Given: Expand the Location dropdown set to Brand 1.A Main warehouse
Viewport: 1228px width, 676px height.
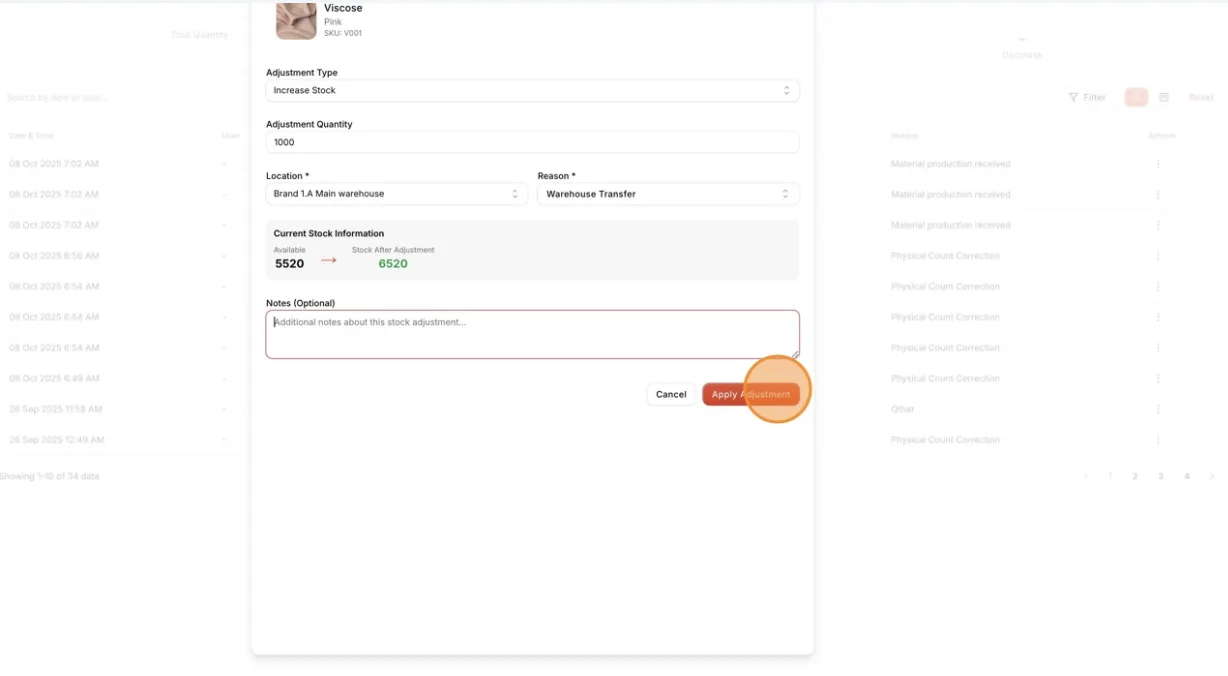Looking at the screenshot, I should 397,194.
